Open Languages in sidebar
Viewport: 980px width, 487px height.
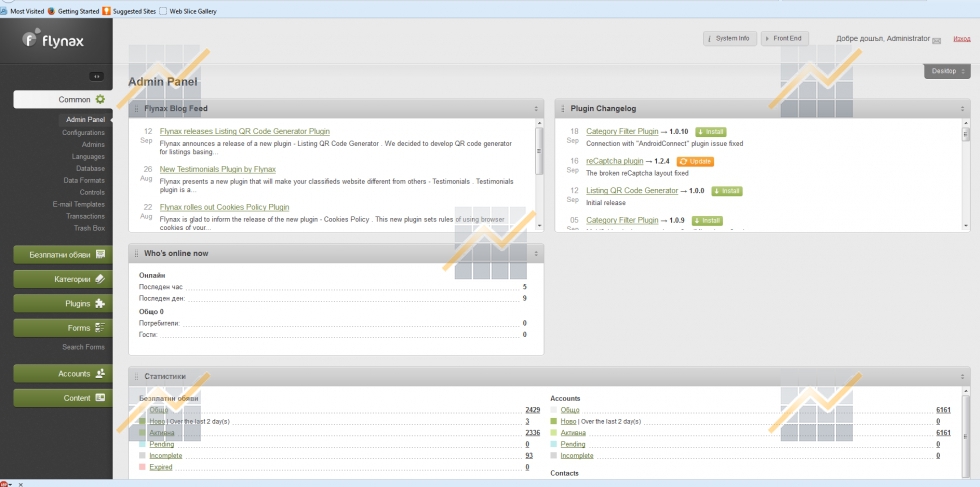click(x=88, y=156)
